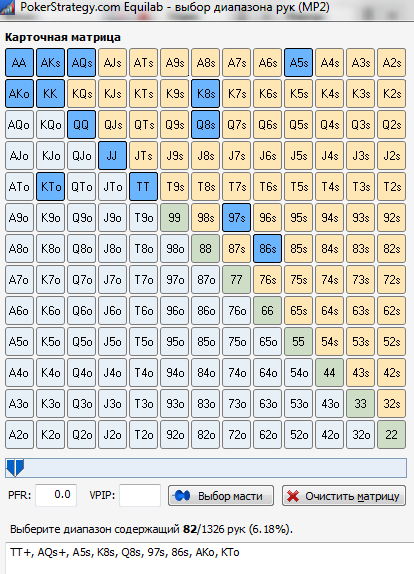414x574 pixels.
Task: Open the Выбор масти suit selection
Action: tap(221, 496)
